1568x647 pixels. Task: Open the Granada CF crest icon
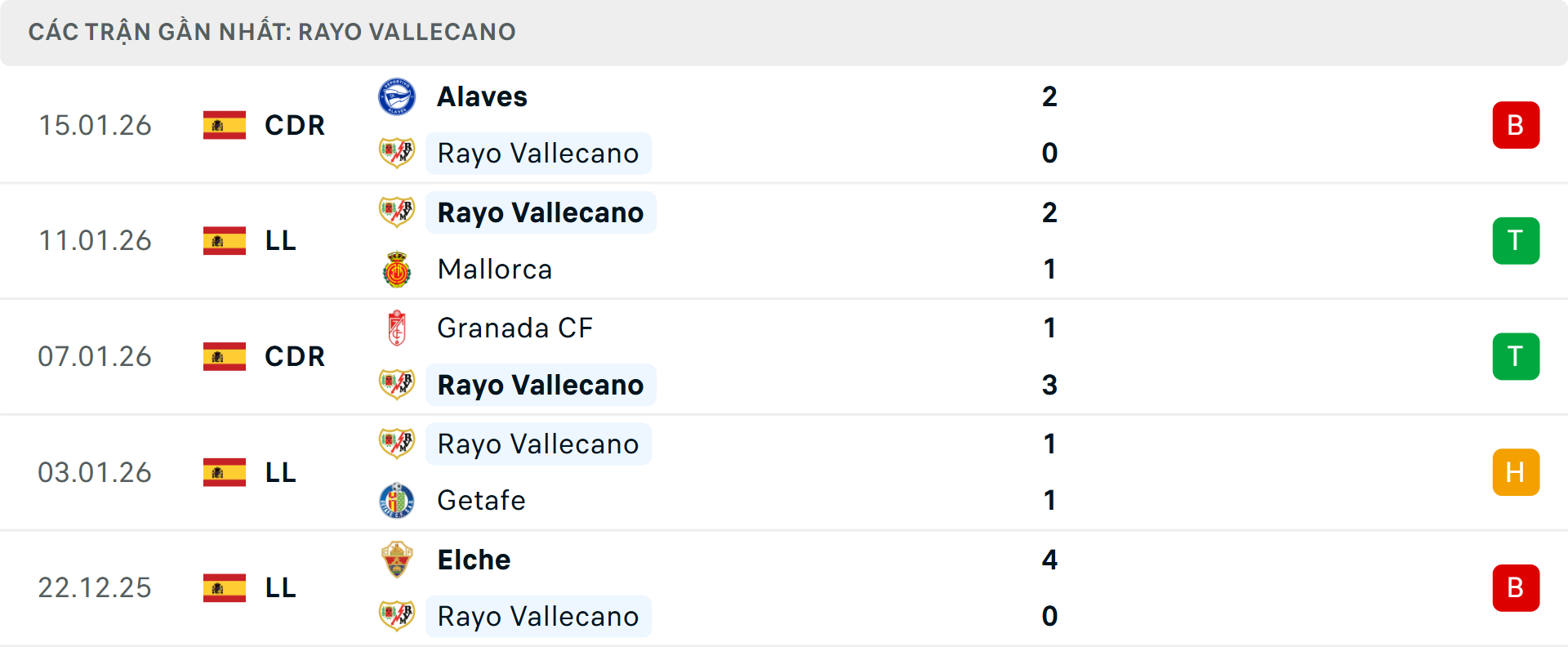pos(397,328)
